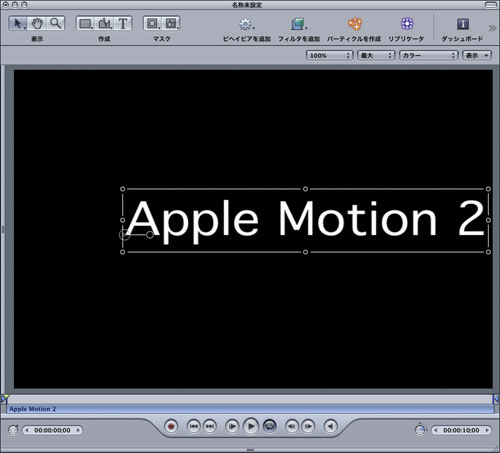
Task: Click the left pane divider handle
Action: 3,229
